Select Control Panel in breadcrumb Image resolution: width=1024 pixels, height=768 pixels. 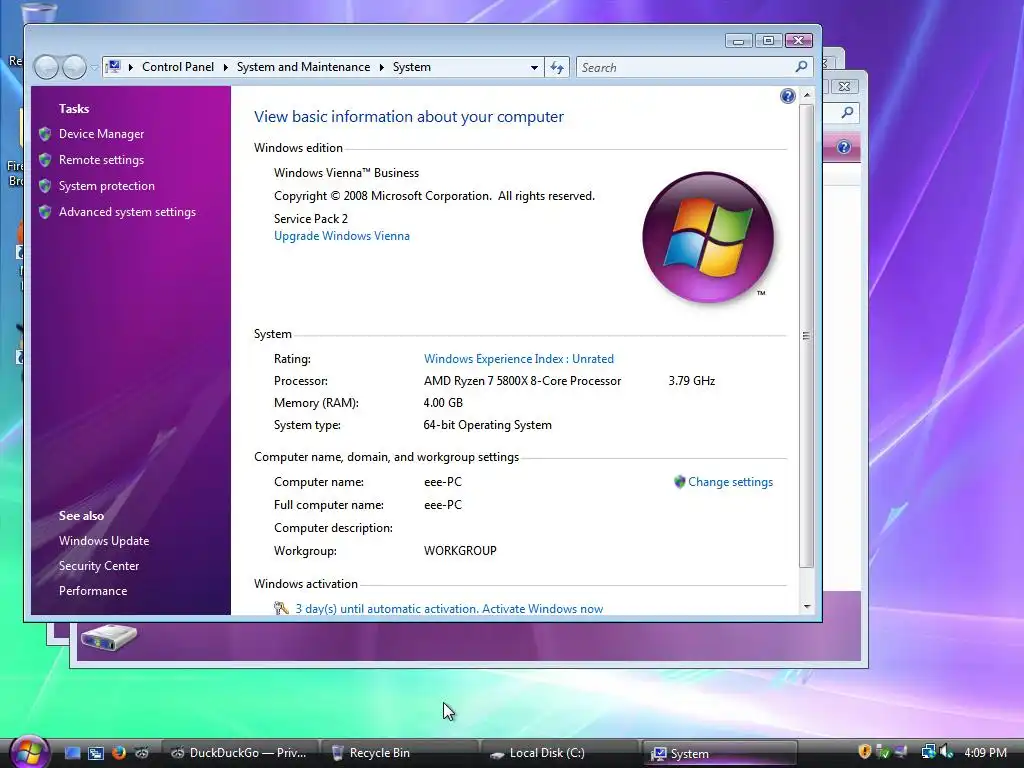[178, 67]
